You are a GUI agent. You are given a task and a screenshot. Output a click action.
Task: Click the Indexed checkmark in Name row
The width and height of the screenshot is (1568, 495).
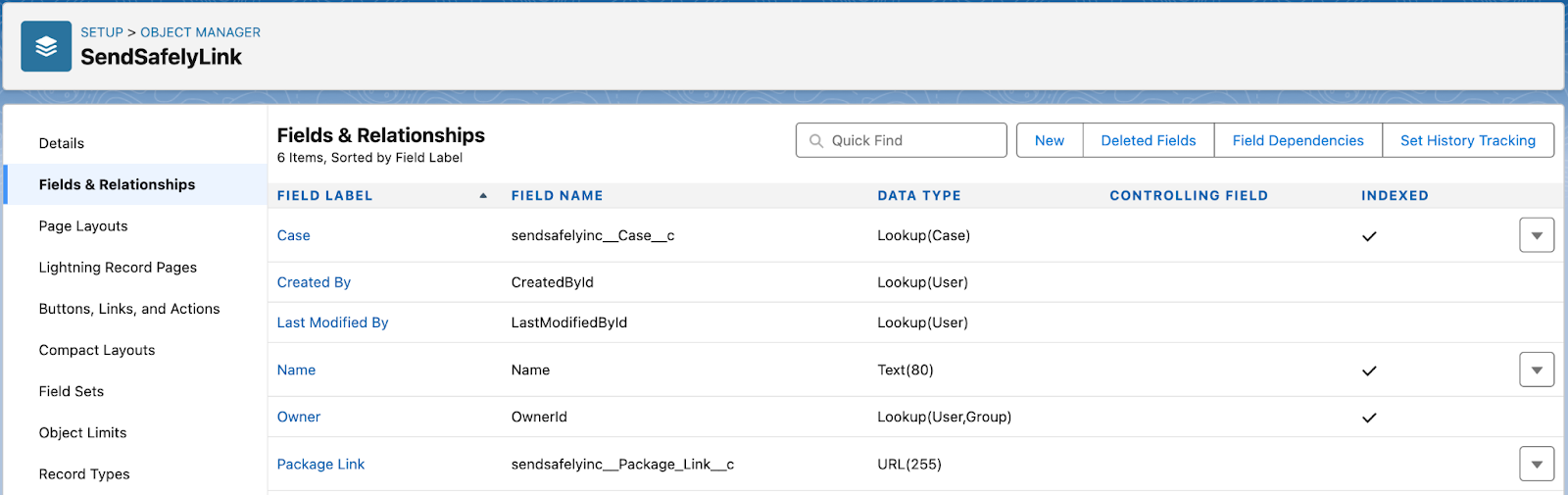point(1369,371)
